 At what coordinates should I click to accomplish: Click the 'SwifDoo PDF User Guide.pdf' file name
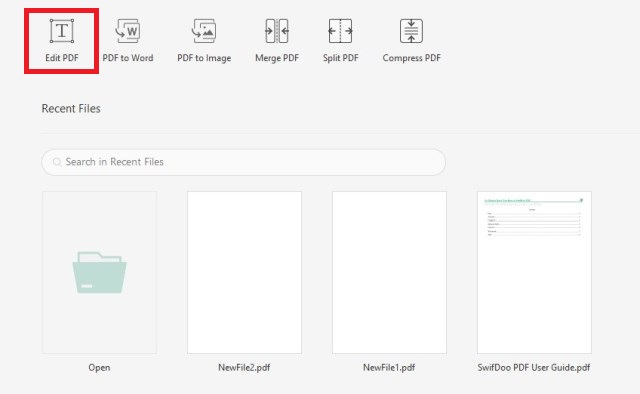pos(534,367)
